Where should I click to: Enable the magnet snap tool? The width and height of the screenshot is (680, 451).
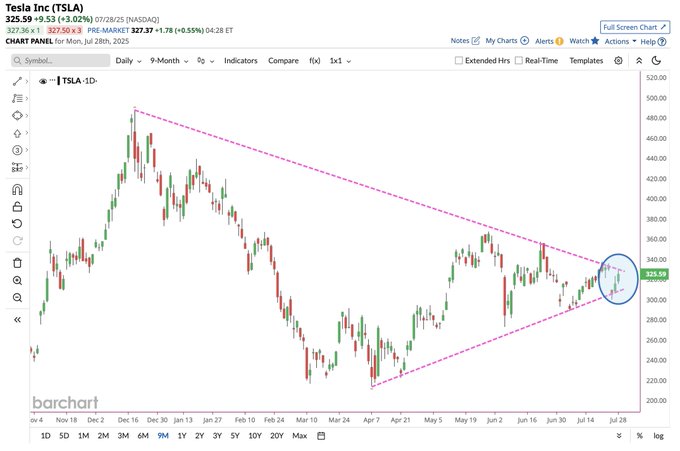[17, 190]
